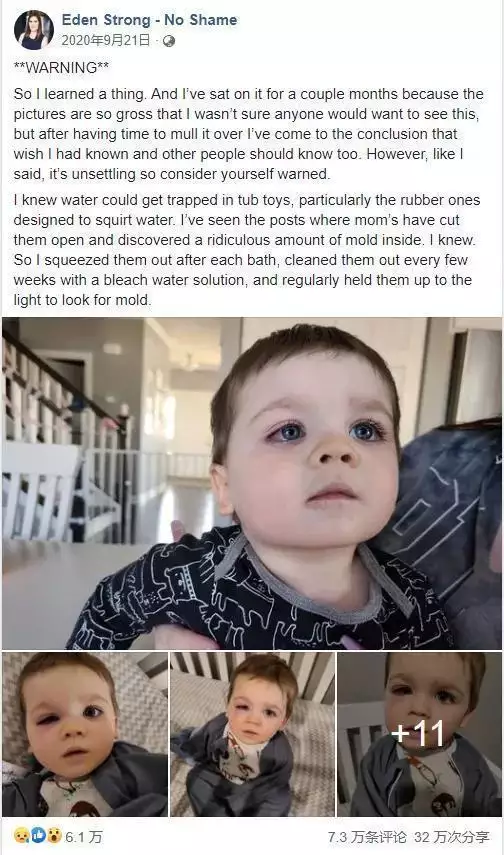Click the paragraph starting 'I knew water could'
The width and height of the screenshot is (504, 855).
pyautogui.click(x=247, y=250)
